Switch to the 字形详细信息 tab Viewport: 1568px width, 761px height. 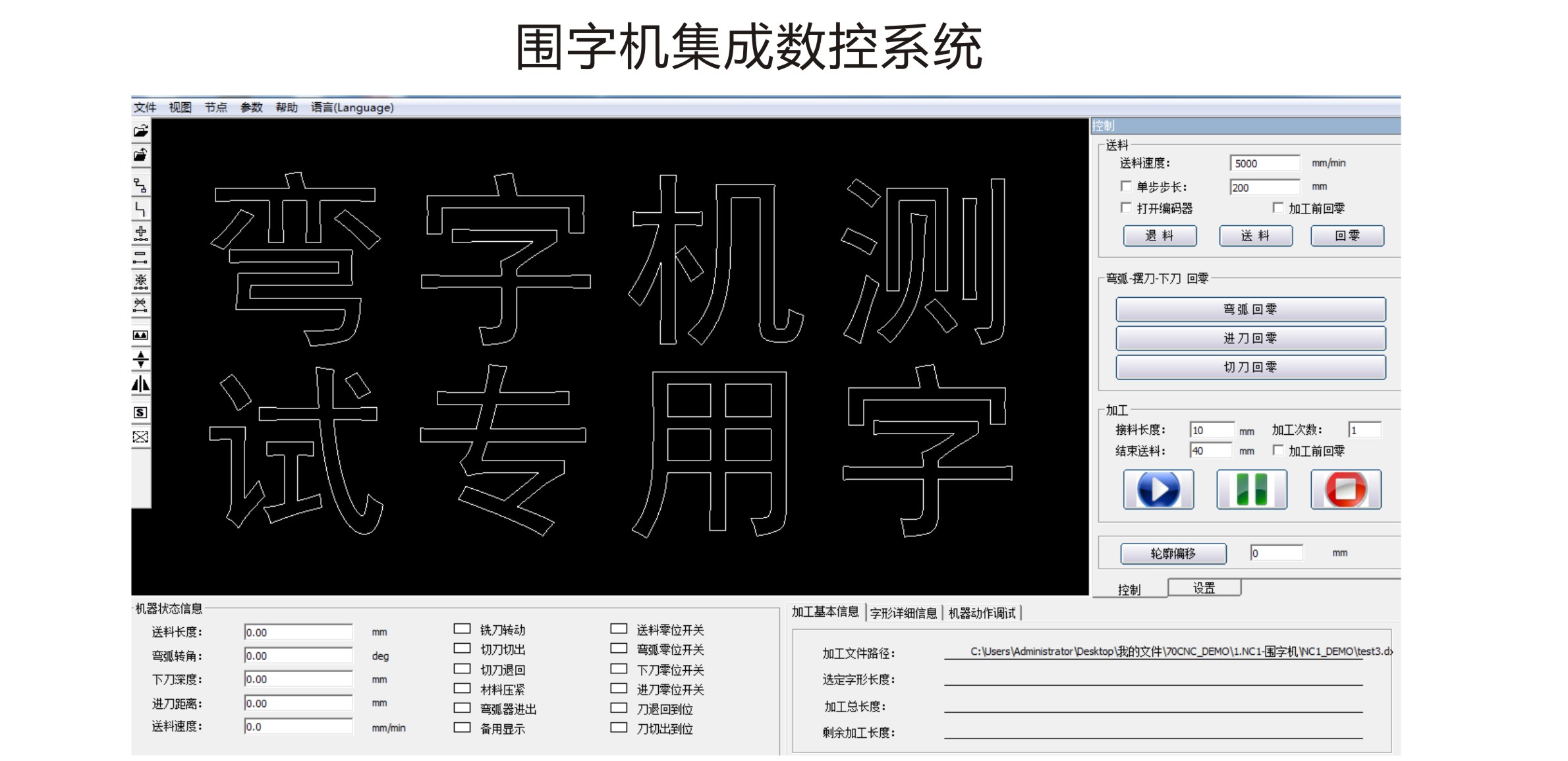point(903,613)
